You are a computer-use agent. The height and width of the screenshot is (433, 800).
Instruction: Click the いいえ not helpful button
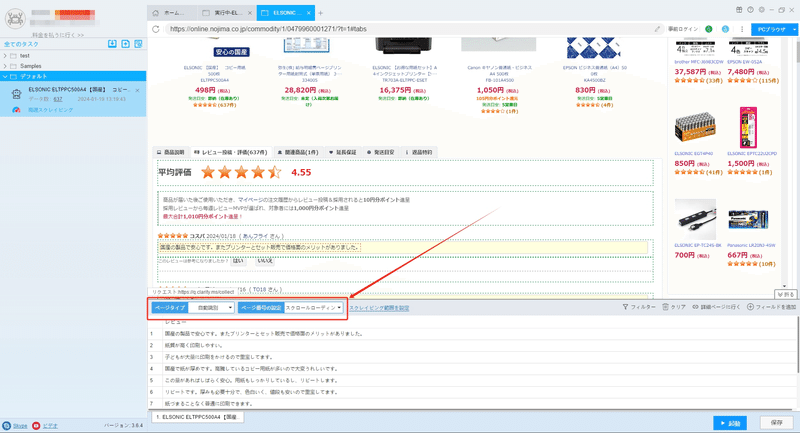click(264, 261)
